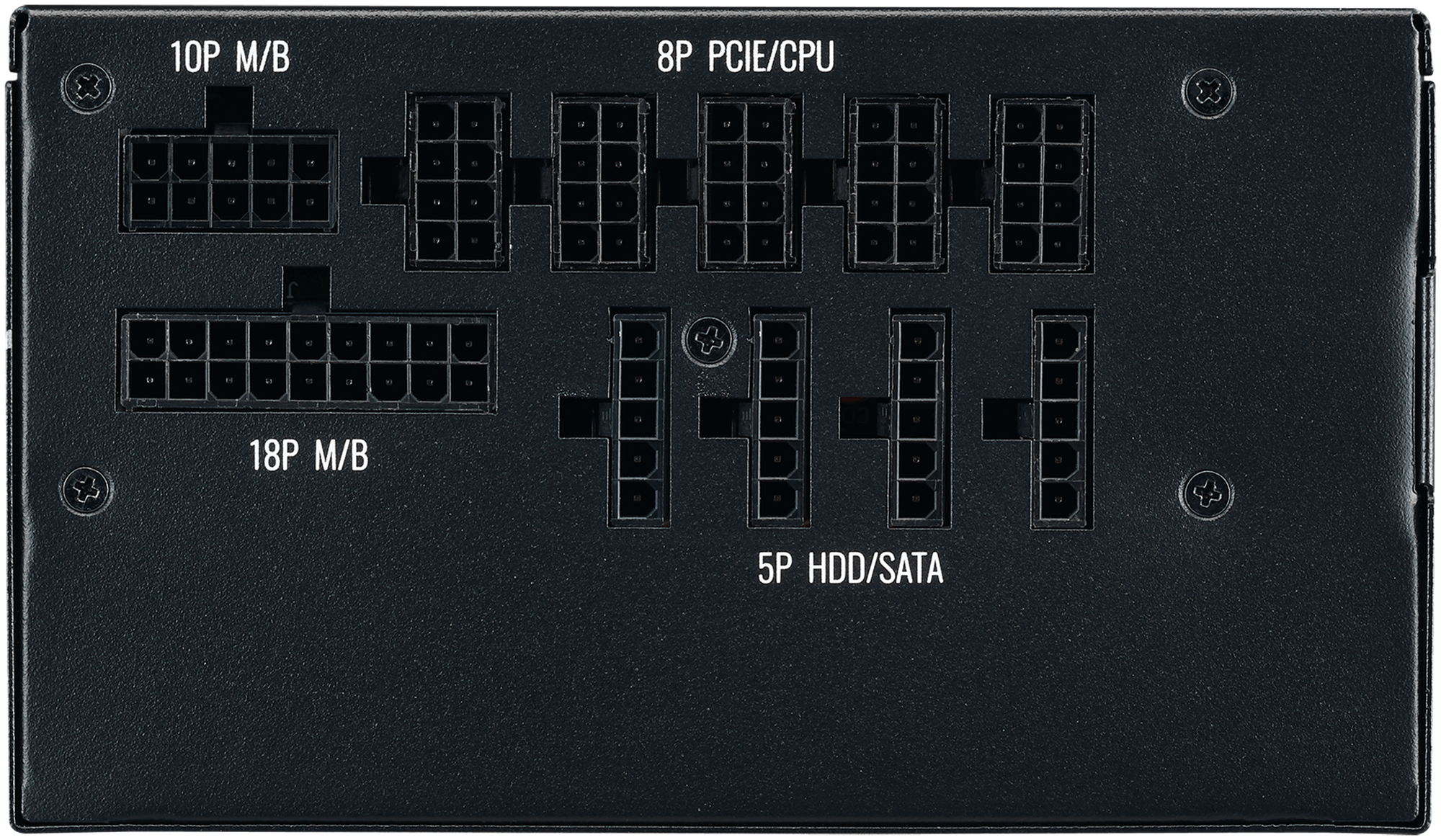Click the 8P PCIE/CPU label text
This screenshot has height=840, width=1441.
click(x=746, y=56)
